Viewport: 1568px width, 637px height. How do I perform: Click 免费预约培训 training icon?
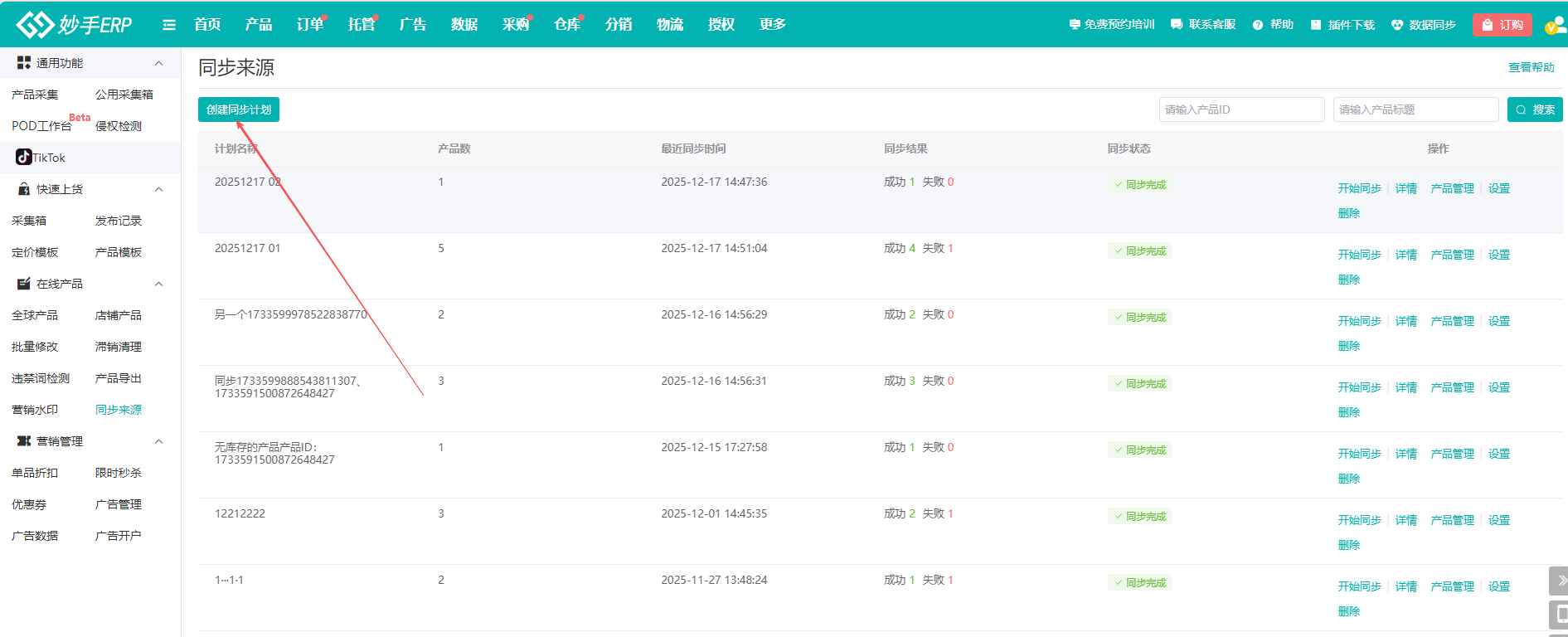[x=1075, y=25]
